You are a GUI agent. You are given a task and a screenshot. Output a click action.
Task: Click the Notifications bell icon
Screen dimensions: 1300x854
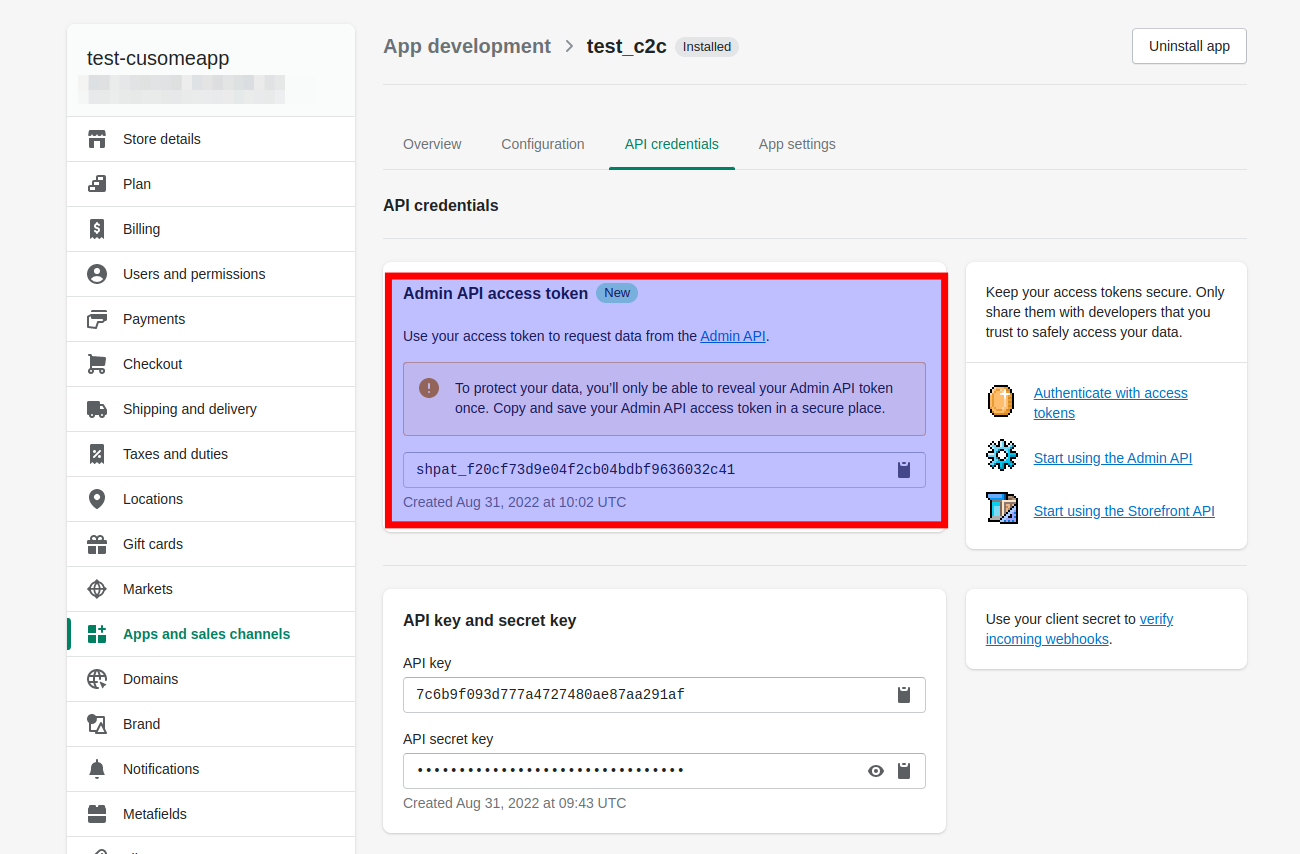tap(97, 769)
